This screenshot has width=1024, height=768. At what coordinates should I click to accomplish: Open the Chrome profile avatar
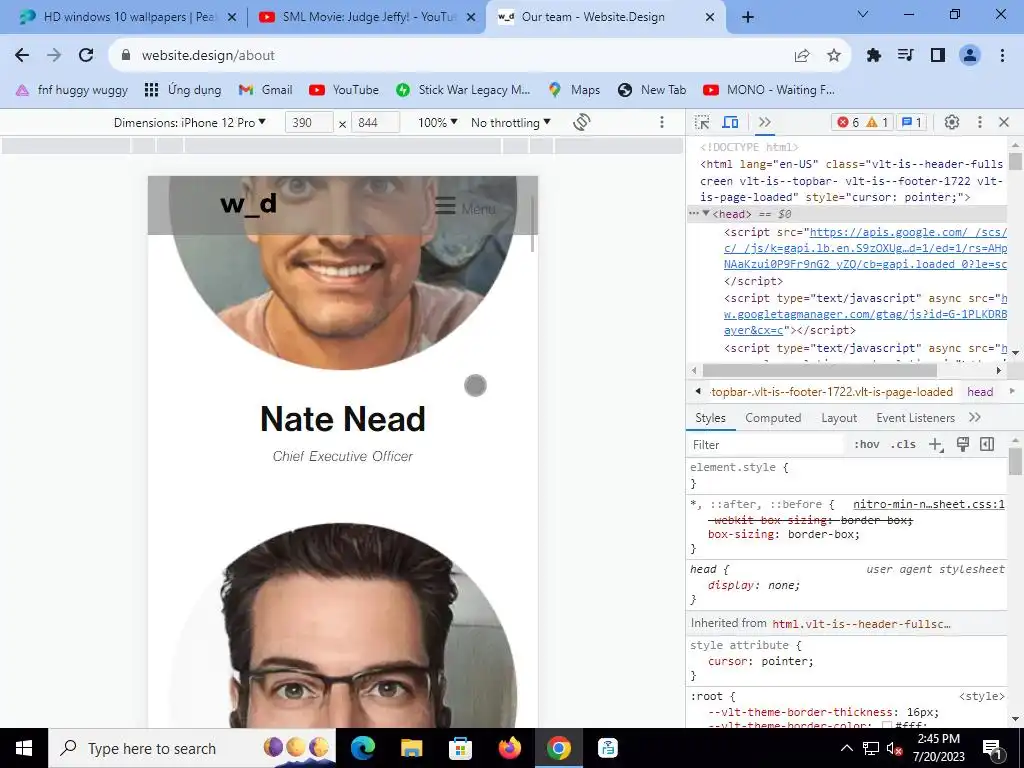(x=970, y=56)
